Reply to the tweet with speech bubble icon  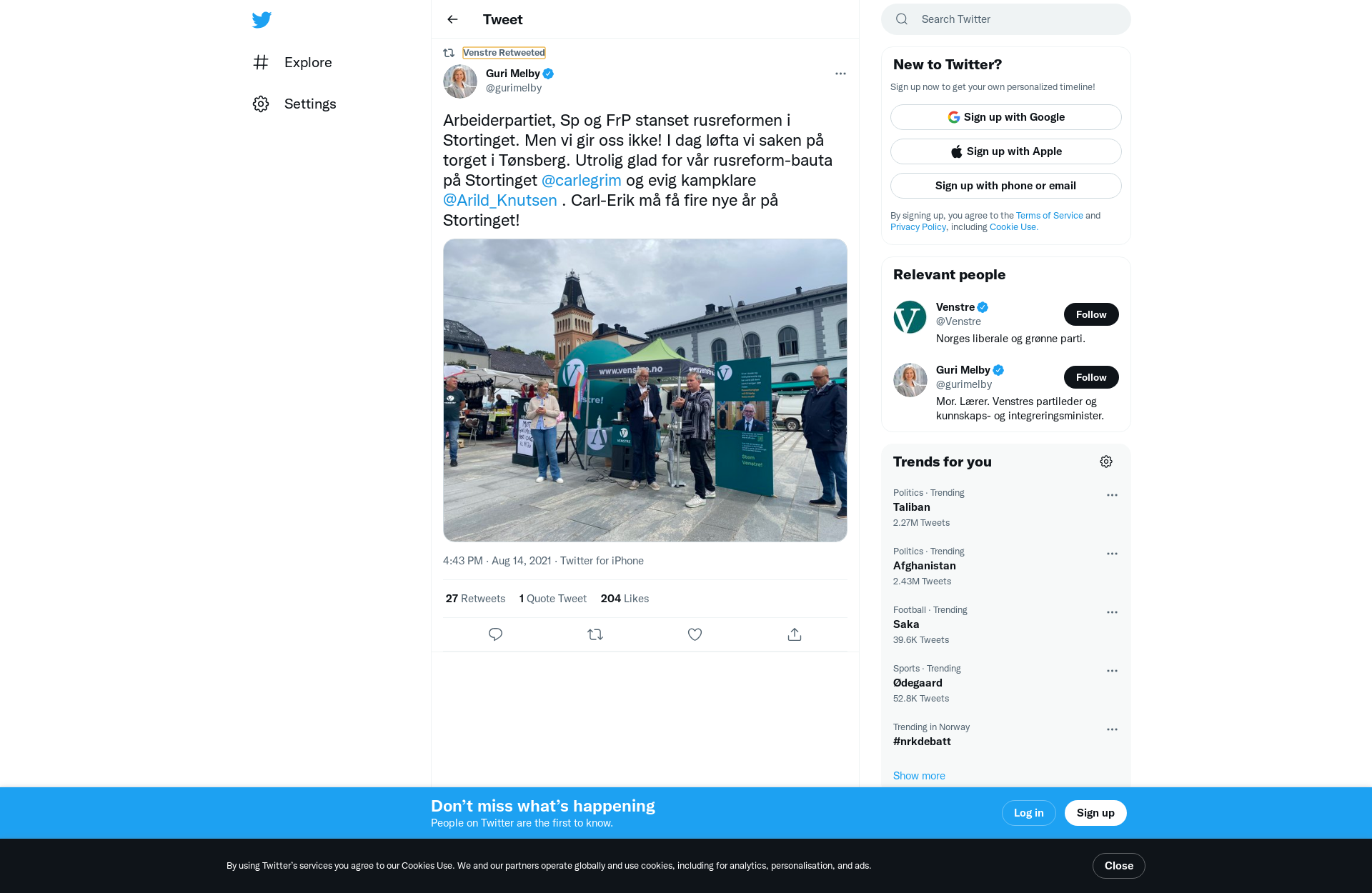pos(495,634)
